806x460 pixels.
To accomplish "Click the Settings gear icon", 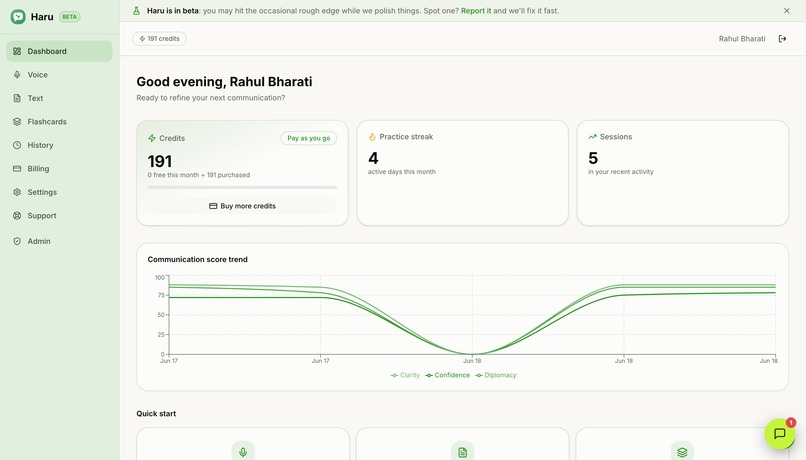I will click(x=17, y=192).
